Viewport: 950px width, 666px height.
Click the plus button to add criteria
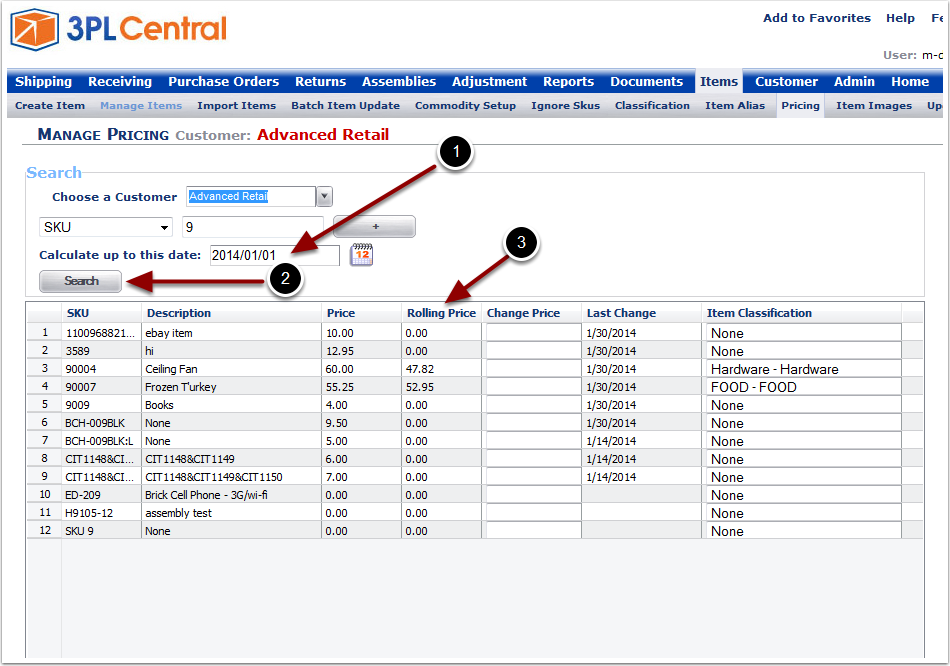374,227
